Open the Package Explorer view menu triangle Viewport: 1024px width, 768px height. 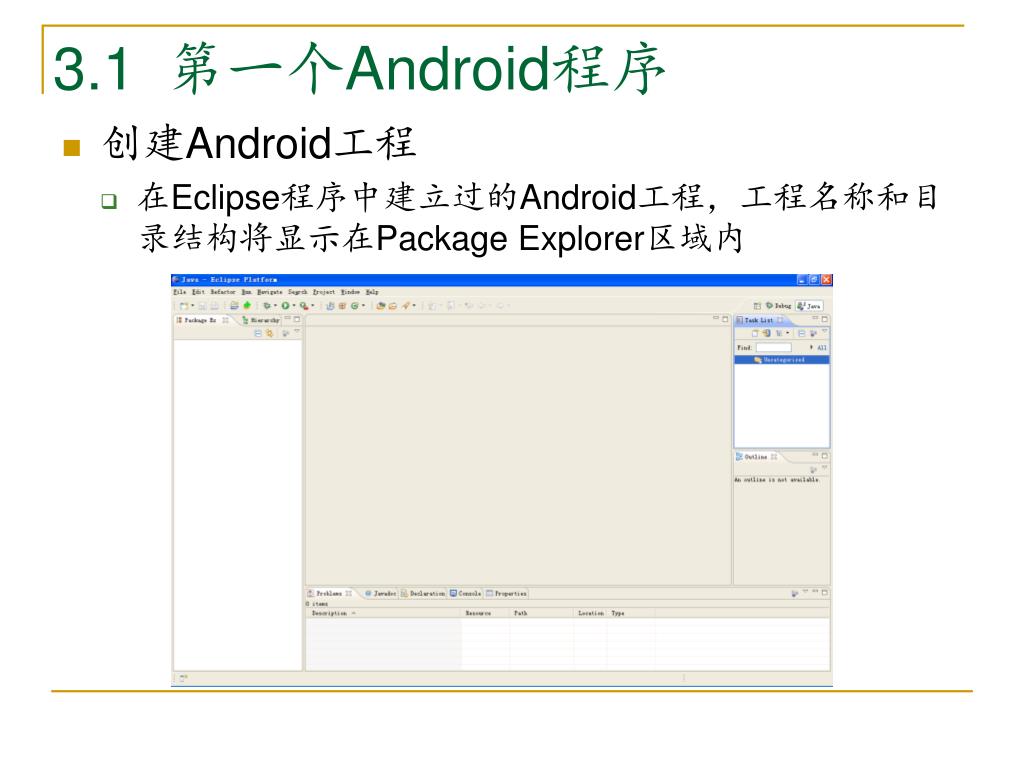[x=297, y=331]
